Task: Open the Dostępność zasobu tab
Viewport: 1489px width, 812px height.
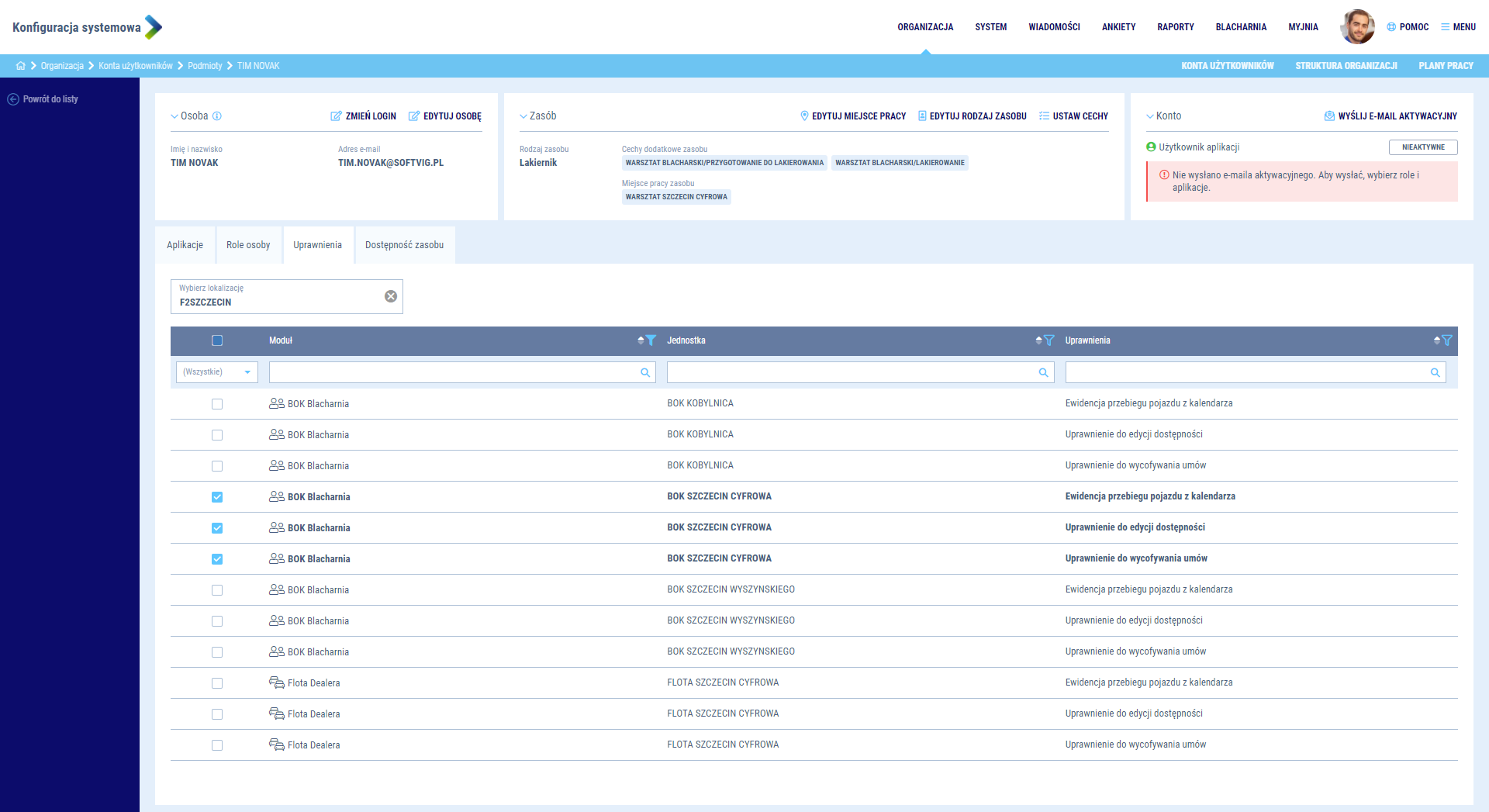Action: pyautogui.click(x=404, y=245)
